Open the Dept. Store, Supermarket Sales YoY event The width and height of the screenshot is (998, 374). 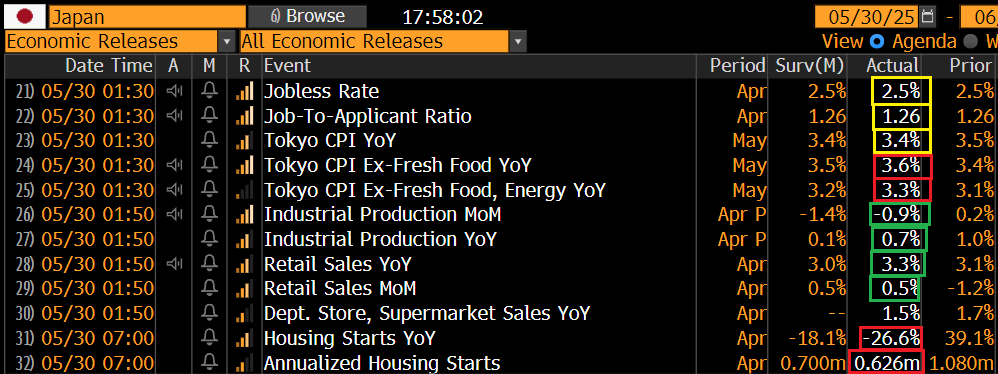pyautogui.click(x=427, y=313)
